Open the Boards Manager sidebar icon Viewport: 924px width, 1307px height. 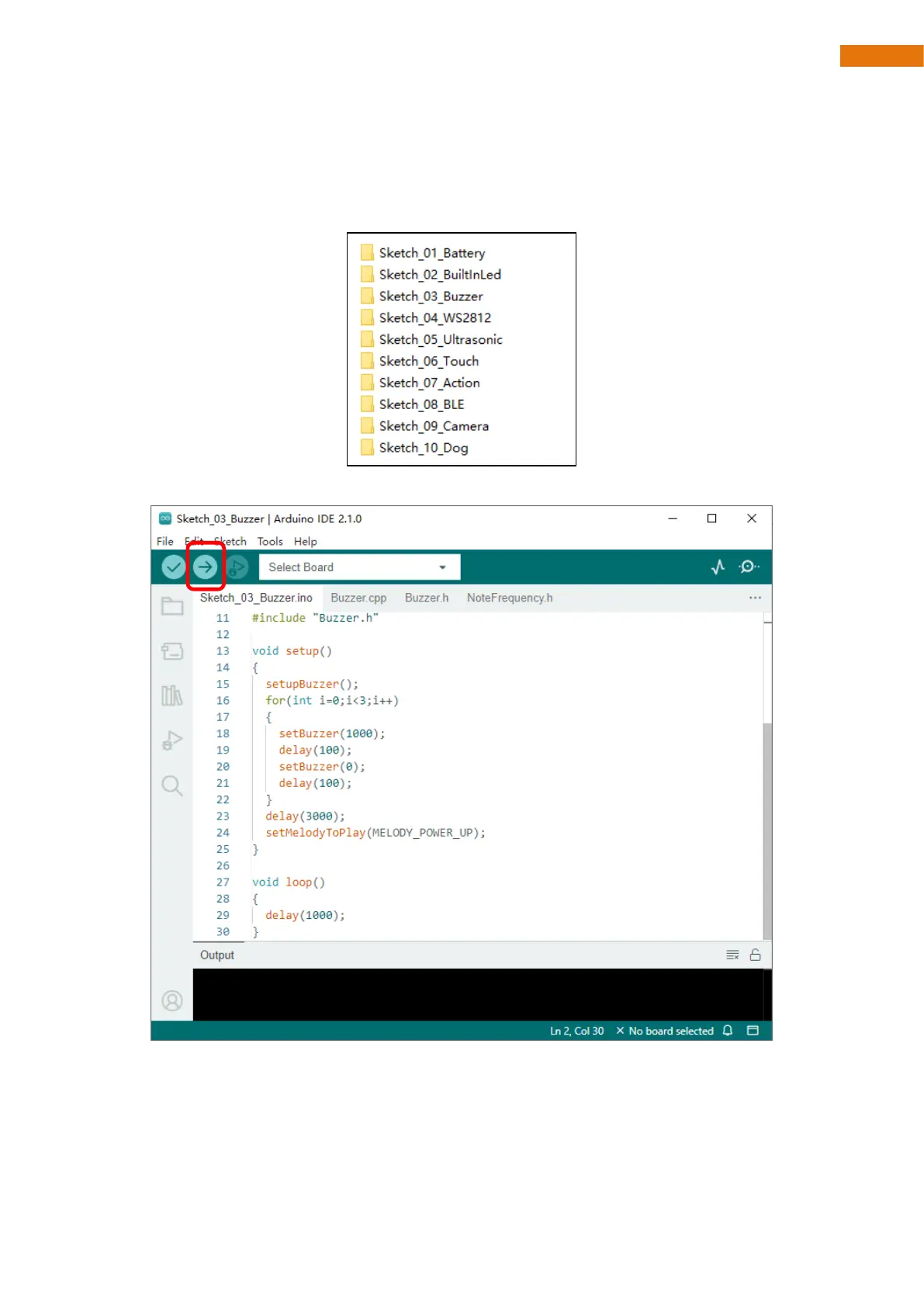(172, 651)
